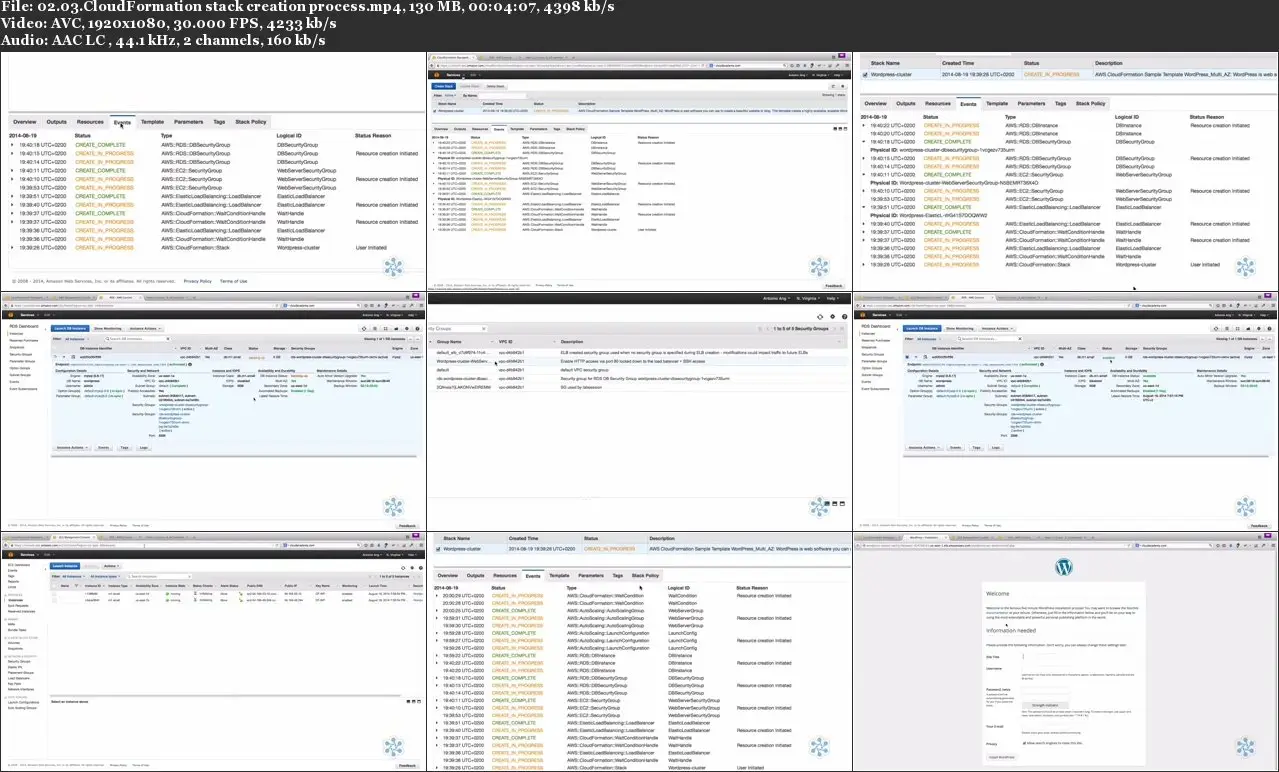Screen dimensions: 1279x772
Task: Expand 20:00:29 WaitCondition event in eighth frame
Action: 437,596
